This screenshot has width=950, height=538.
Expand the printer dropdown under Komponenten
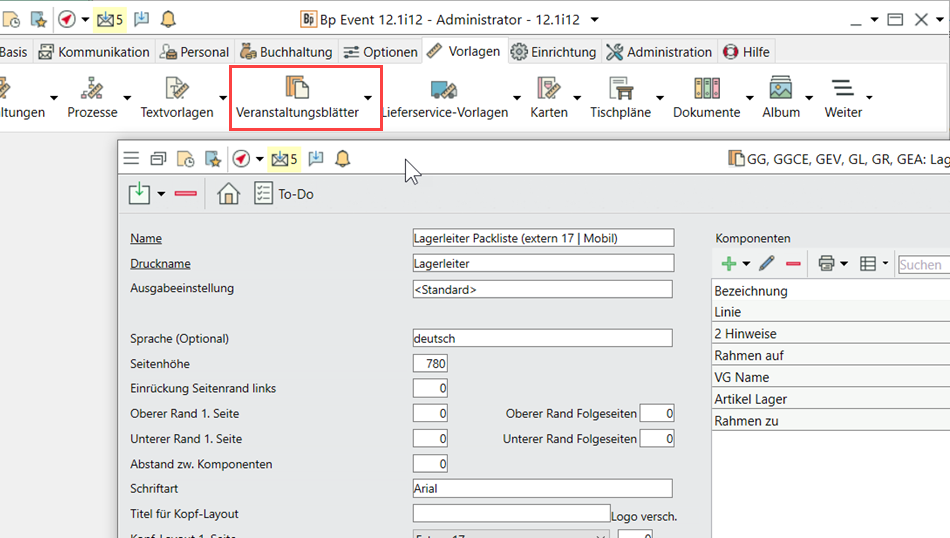pyautogui.click(x=844, y=264)
